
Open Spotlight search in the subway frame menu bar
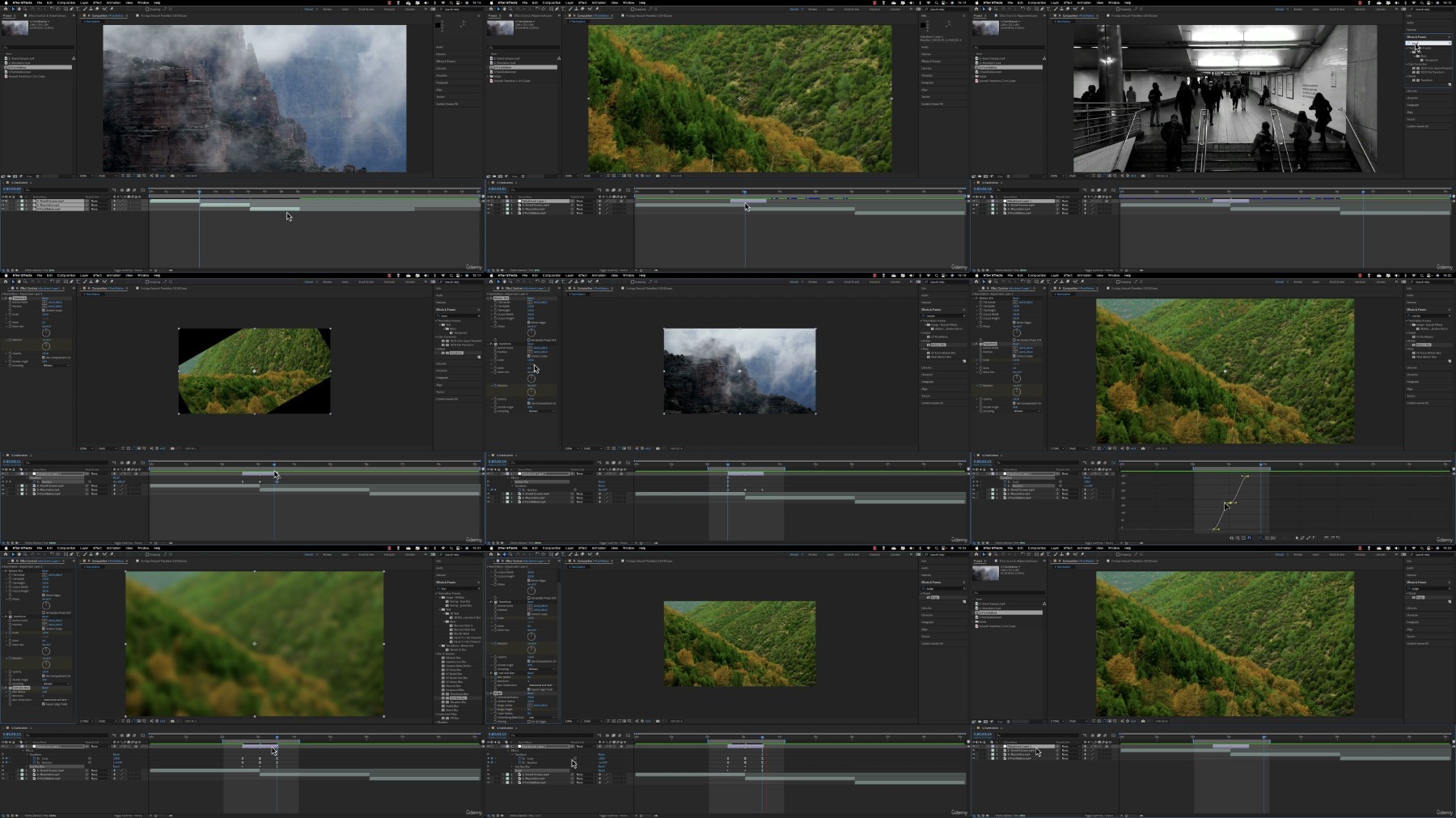click(1424, 2)
